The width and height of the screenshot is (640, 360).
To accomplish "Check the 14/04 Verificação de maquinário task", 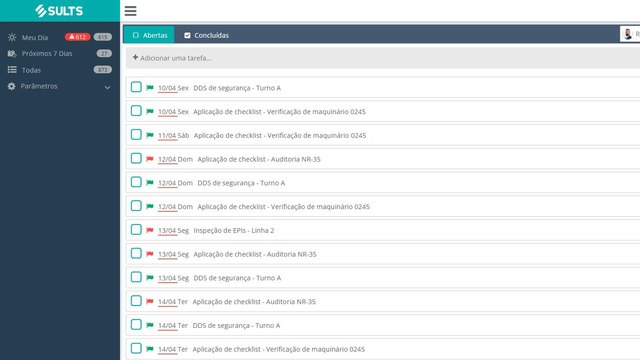I will pyautogui.click(x=136, y=348).
